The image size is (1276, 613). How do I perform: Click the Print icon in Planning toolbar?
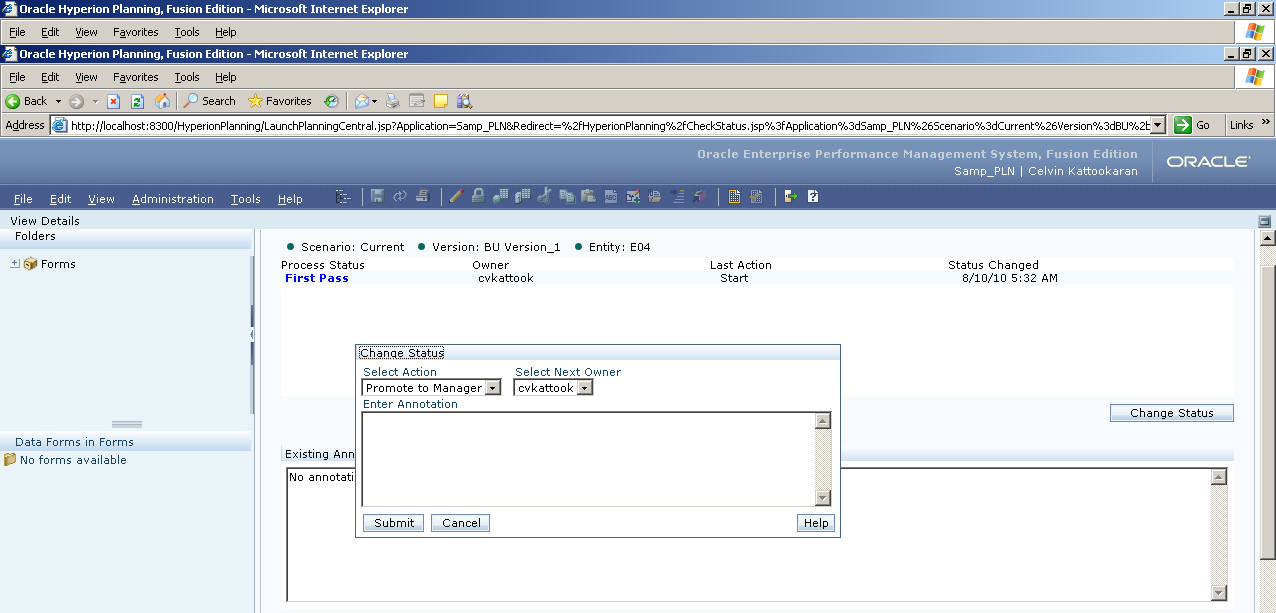(x=423, y=197)
